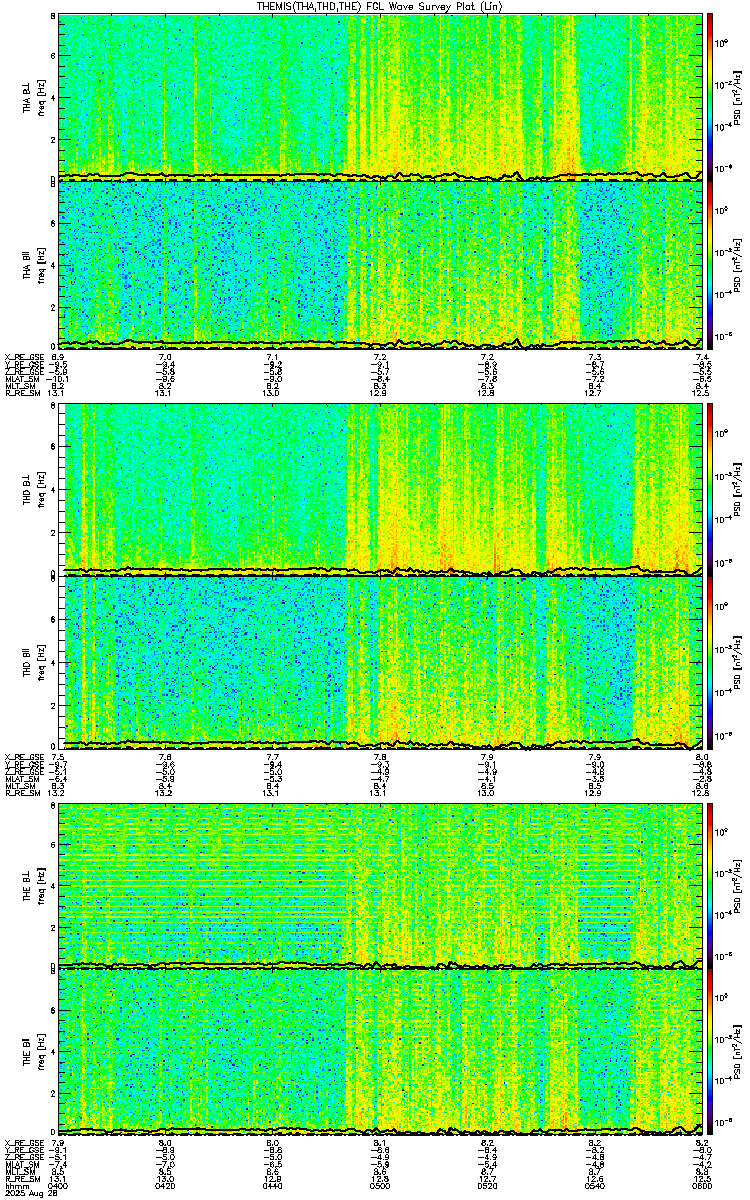Click the 0600 time label on bottom axis
Screen dimensions: 750x1200
point(698,1186)
